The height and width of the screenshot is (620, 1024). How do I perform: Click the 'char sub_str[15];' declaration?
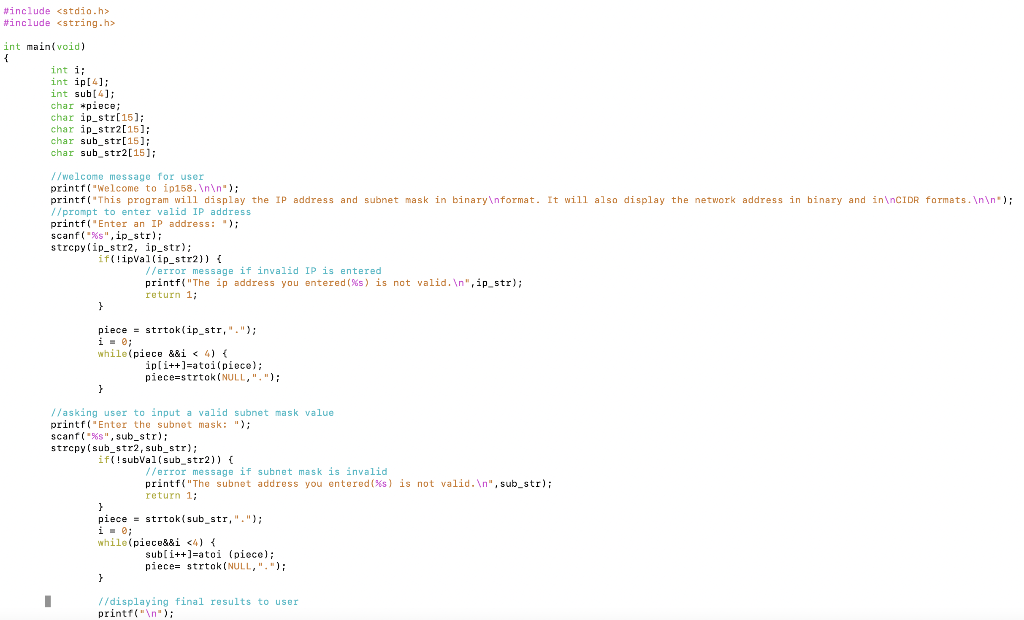pos(101,141)
